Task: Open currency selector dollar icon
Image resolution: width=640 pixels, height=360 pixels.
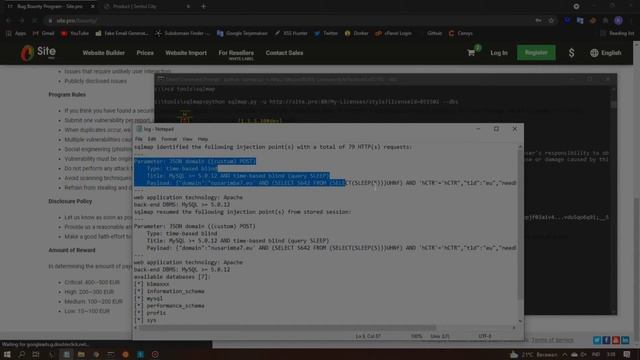Action: tap(571, 53)
